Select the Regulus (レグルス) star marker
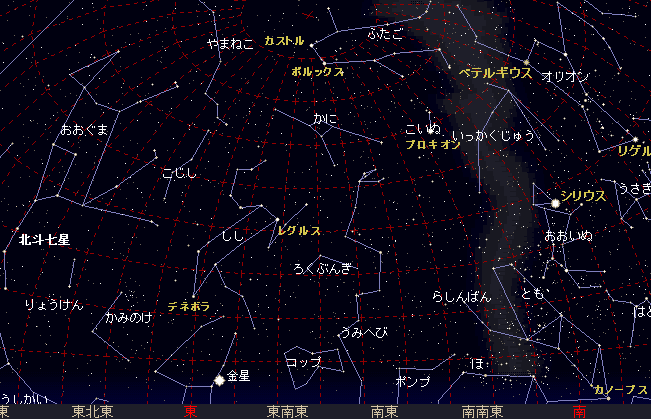Viewport: 651px width, 419px height. pos(277,219)
